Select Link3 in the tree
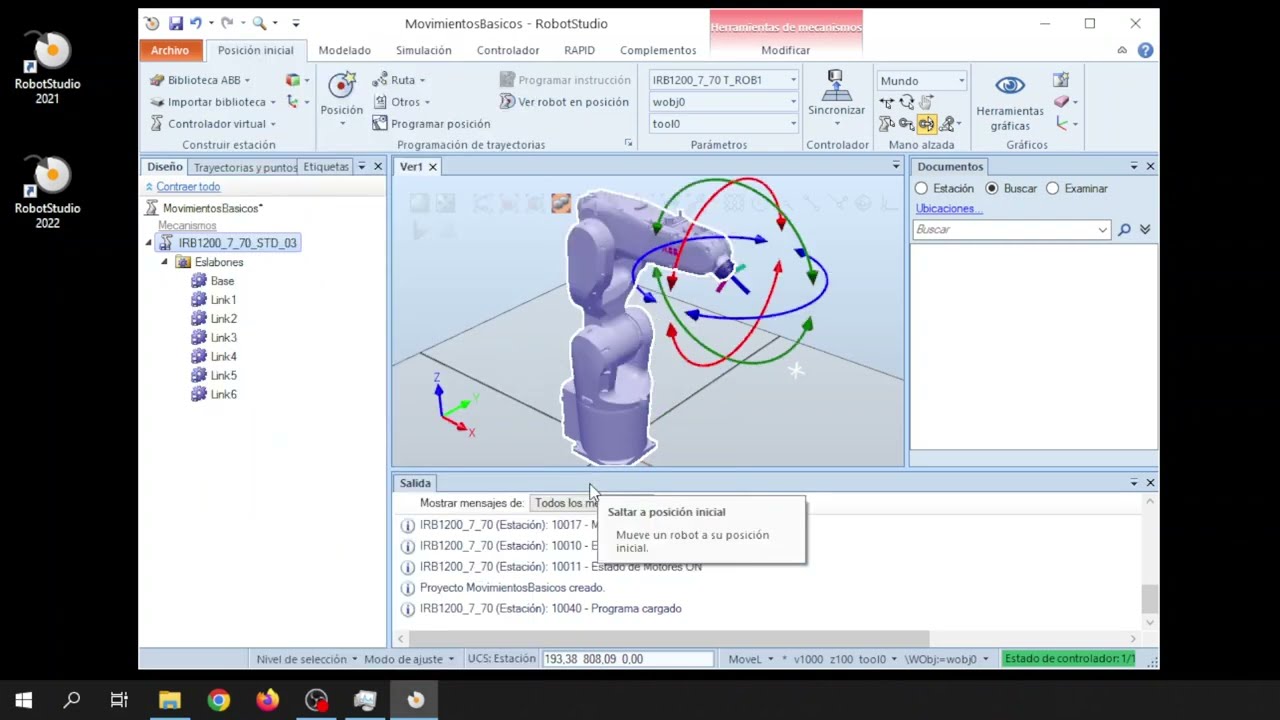The height and width of the screenshot is (720, 1280). [x=223, y=338]
